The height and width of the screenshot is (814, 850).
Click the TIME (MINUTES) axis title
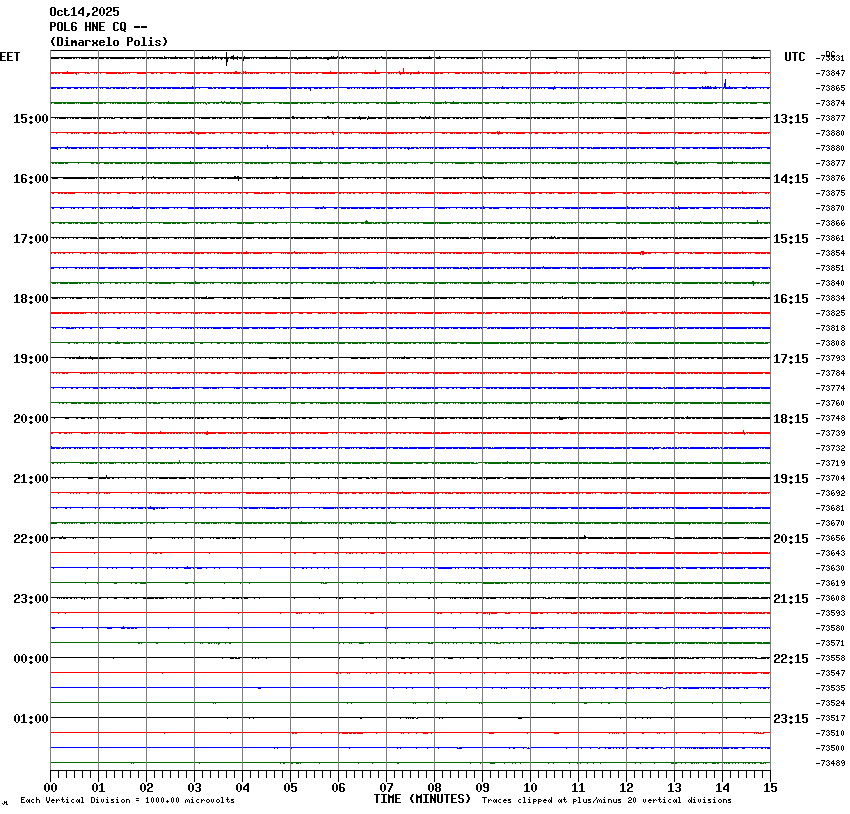point(422,799)
